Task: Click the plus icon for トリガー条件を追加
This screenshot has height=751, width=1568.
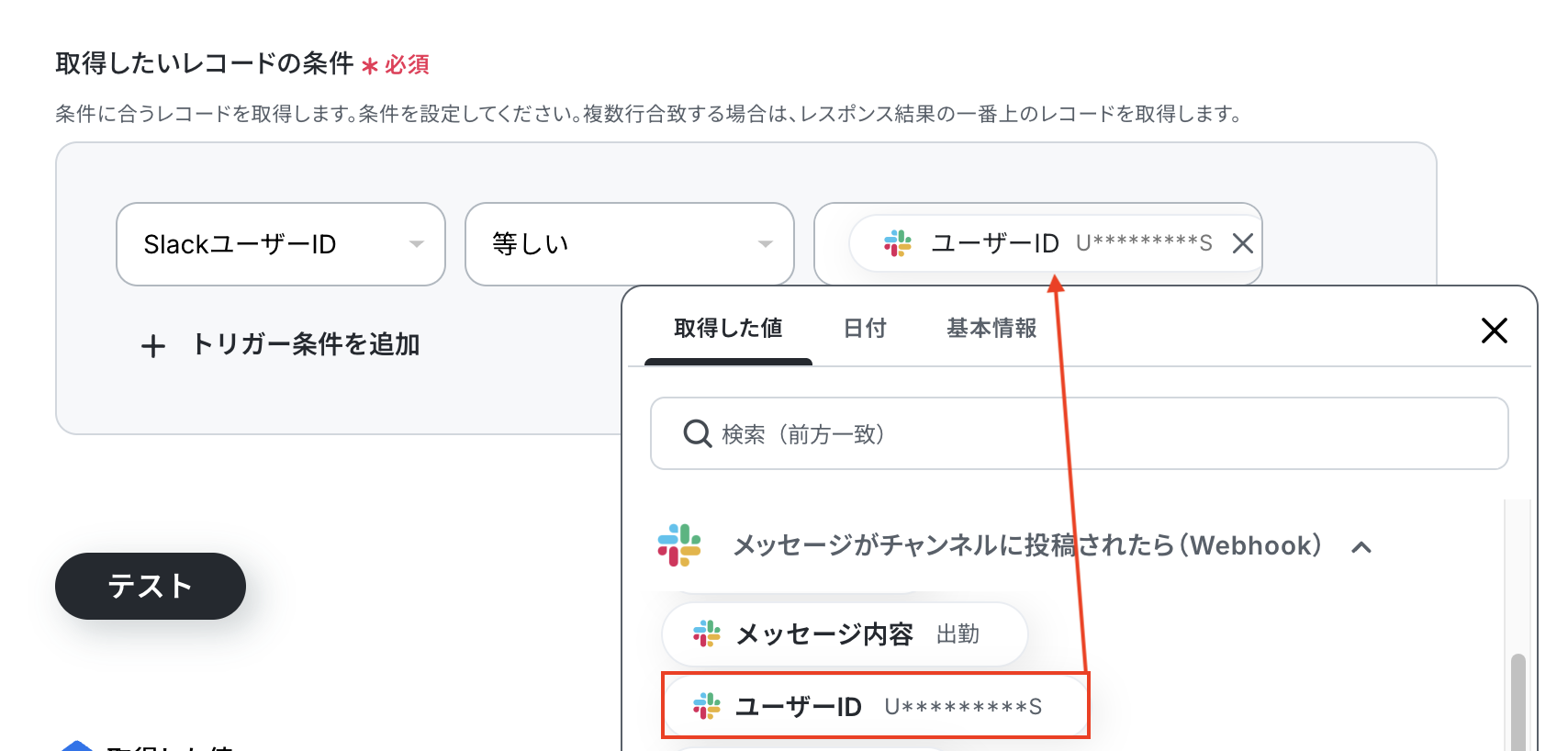Action: coord(153,346)
